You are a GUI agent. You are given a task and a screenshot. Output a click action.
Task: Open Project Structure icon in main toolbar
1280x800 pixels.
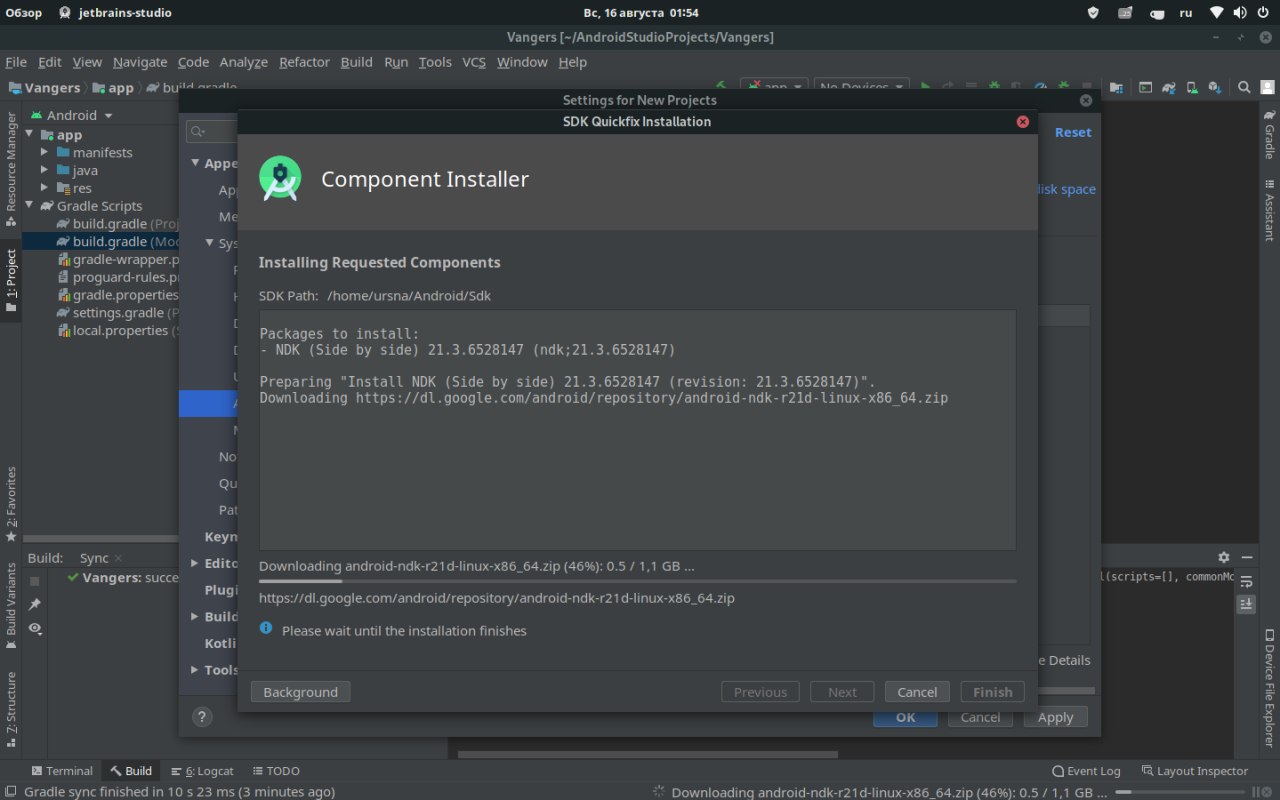pos(1116,87)
